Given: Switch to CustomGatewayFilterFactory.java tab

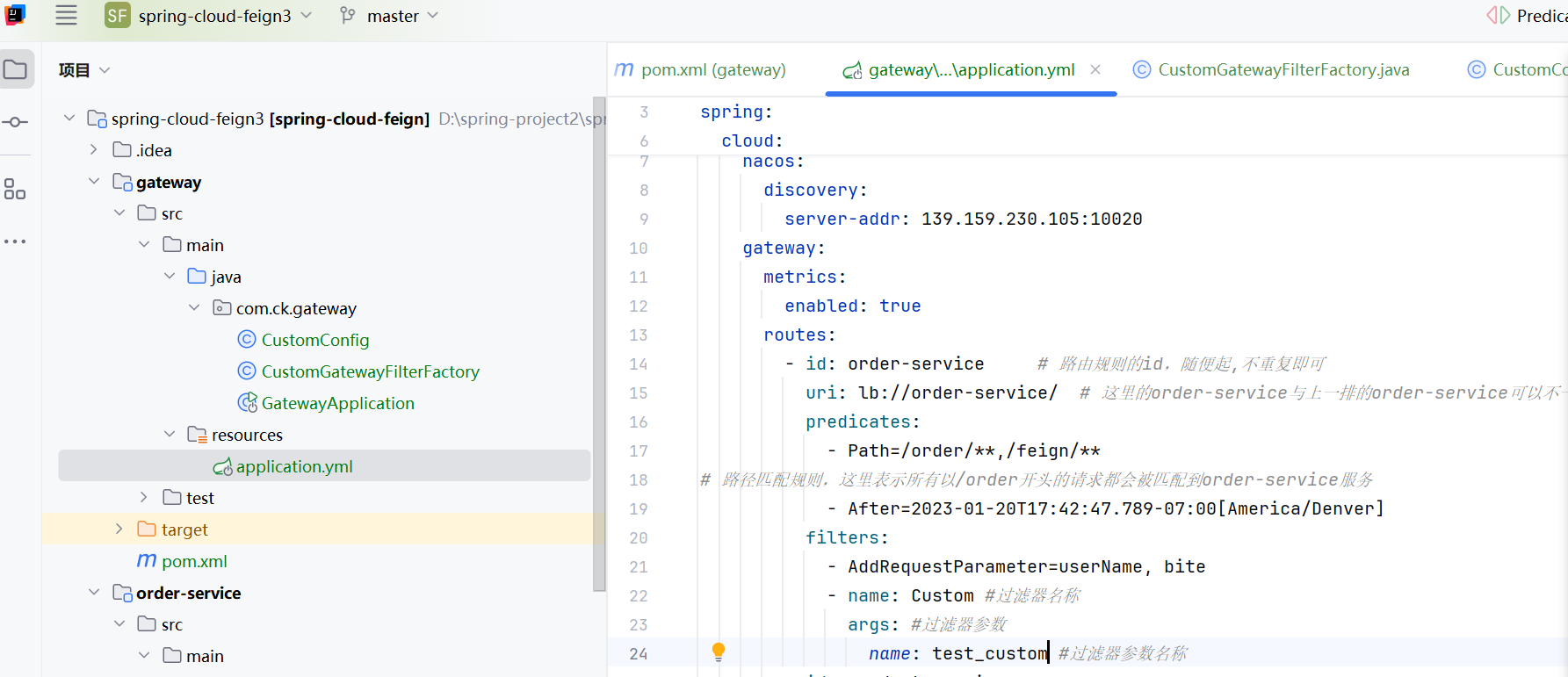Looking at the screenshot, I should 1271,69.
